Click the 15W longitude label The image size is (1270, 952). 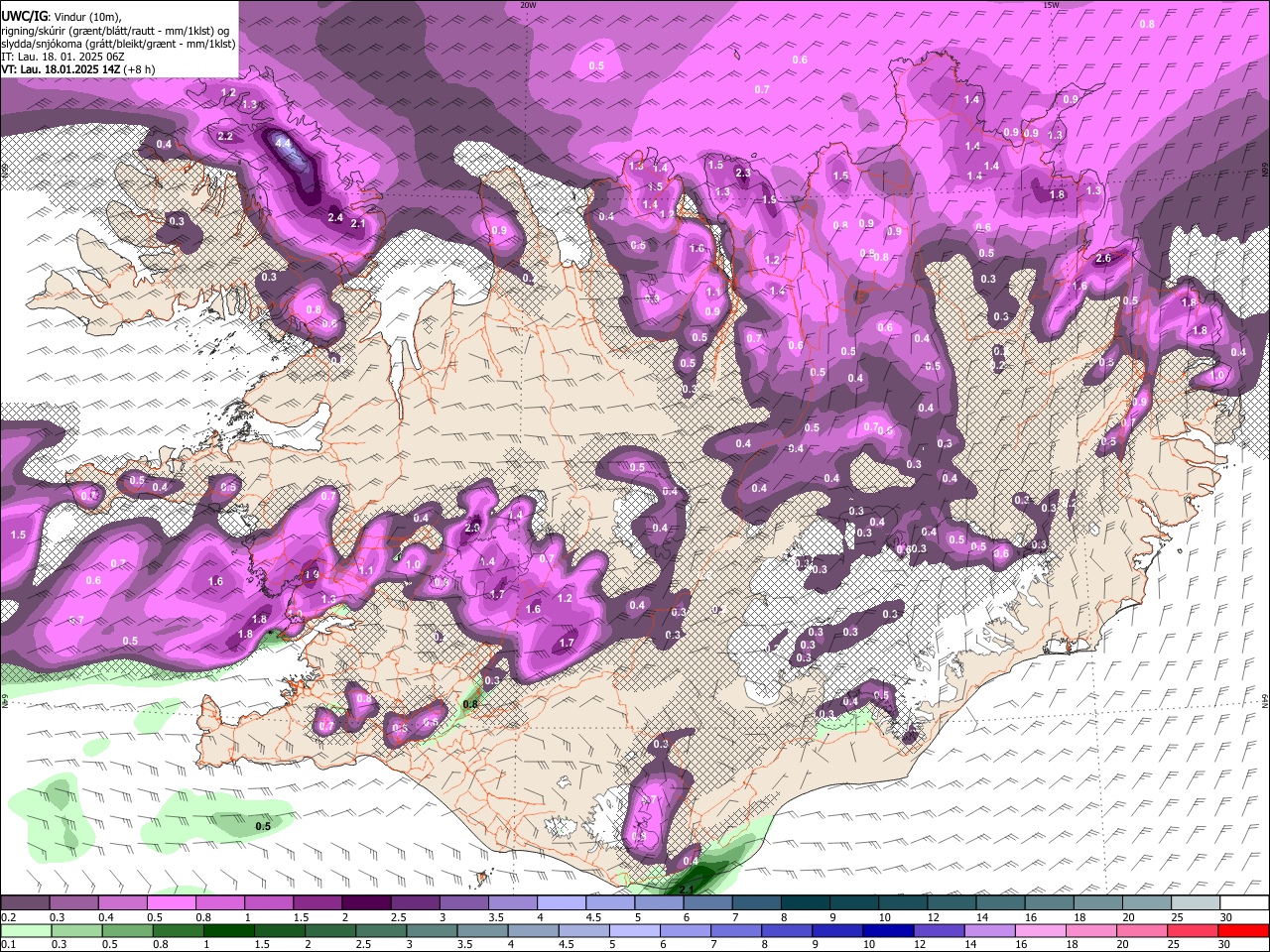tap(1051, 5)
